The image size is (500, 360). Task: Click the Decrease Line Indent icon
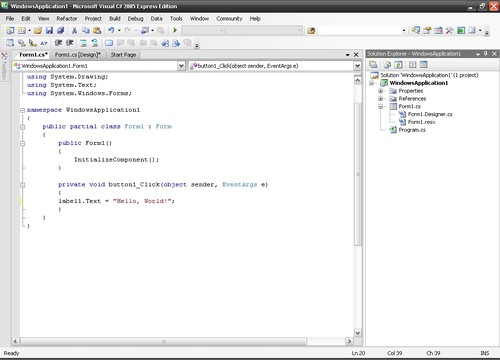coord(58,43)
